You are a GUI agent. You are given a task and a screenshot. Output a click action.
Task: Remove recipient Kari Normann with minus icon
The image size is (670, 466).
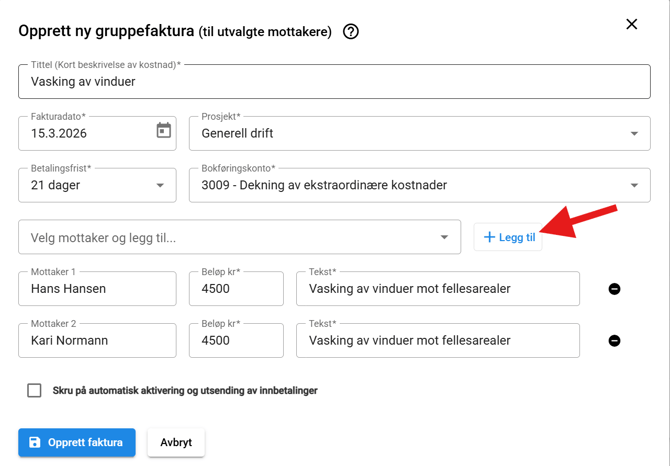coord(614,341)
